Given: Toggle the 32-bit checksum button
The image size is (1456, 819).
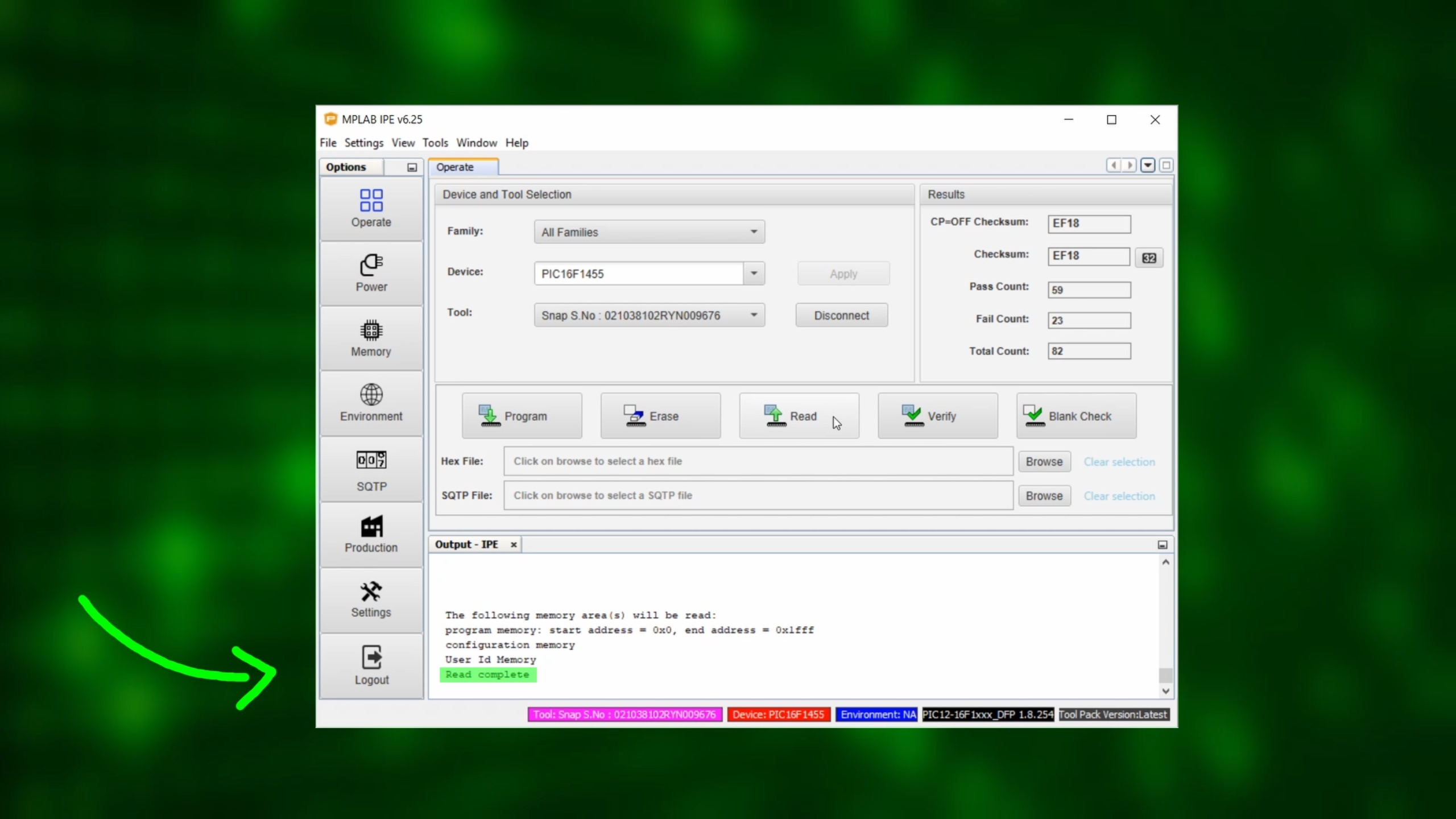Looking at the screenshot, I should click(x=1149, y=258).
